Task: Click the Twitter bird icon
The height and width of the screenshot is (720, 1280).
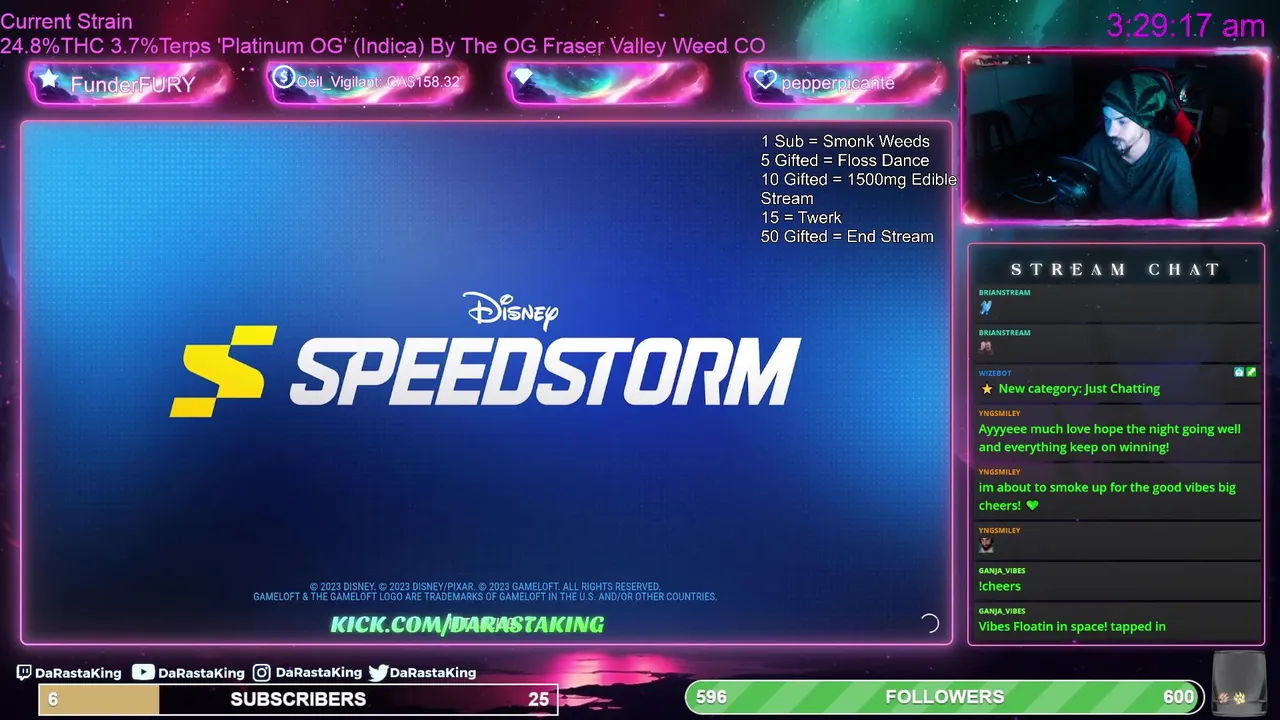Action: tap(378, 673)
